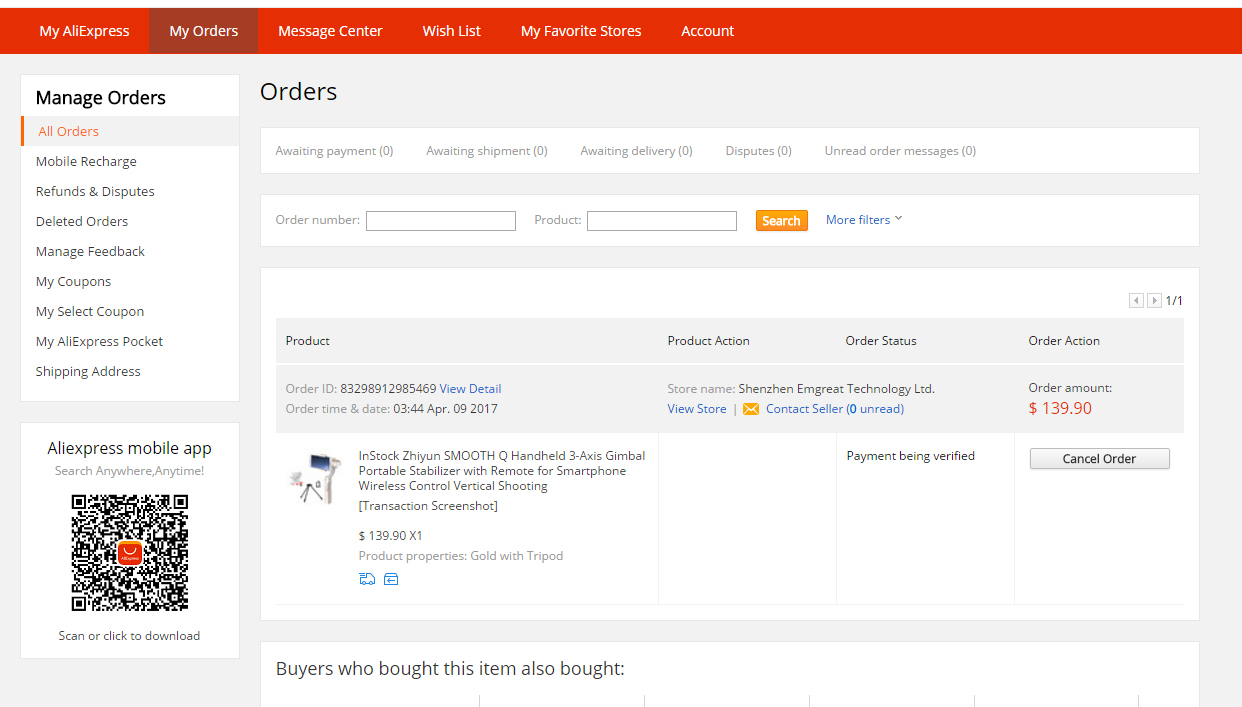This screenshot has width=1242, height=707.
Task: Click the Payment being verified status
Action: [911, 456]
